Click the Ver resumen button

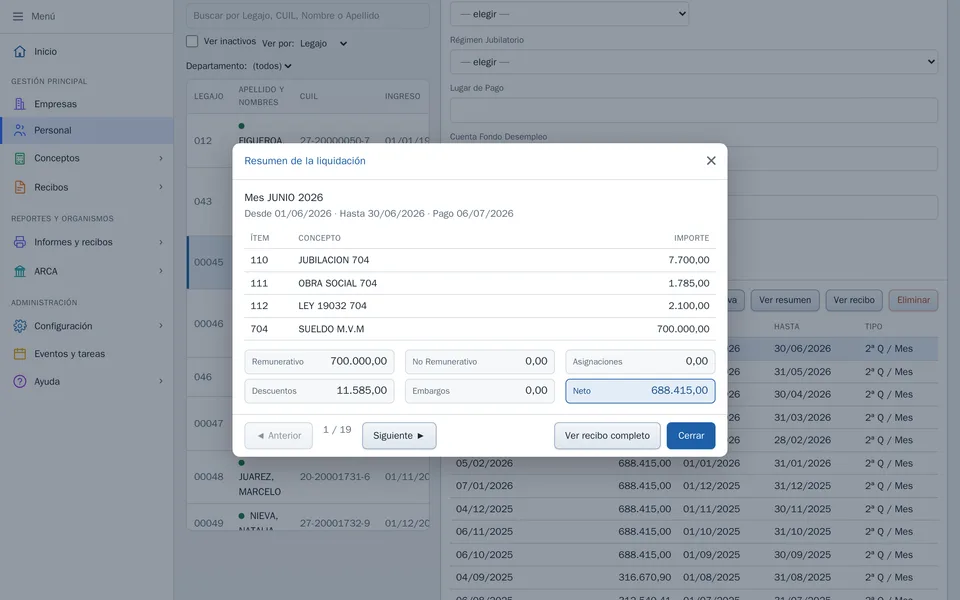785,300
